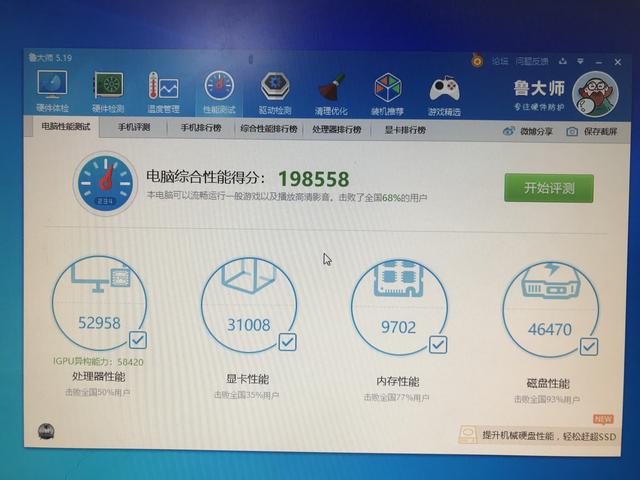640x480 pixels.
Task: Click the overall score 198558
Action: [313, 178]
